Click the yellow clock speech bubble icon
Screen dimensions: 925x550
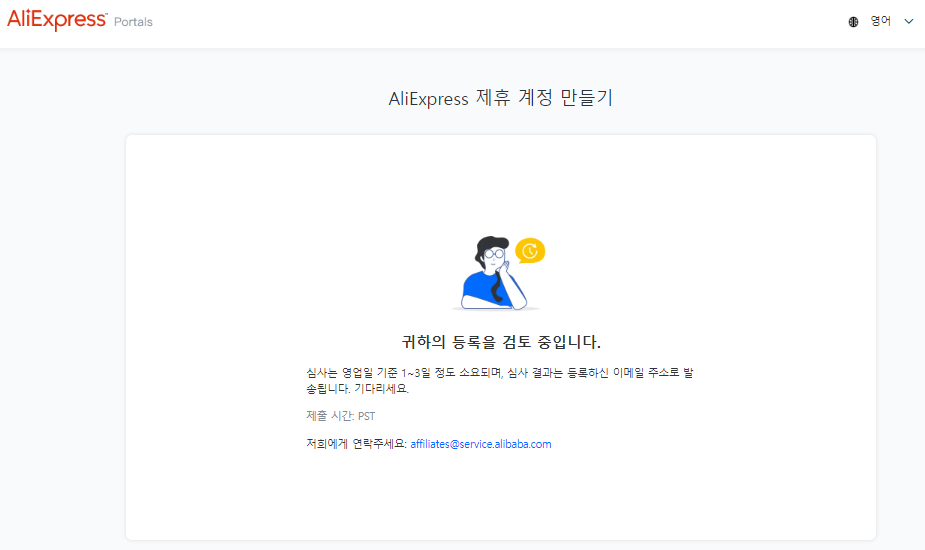pos(530,251)
